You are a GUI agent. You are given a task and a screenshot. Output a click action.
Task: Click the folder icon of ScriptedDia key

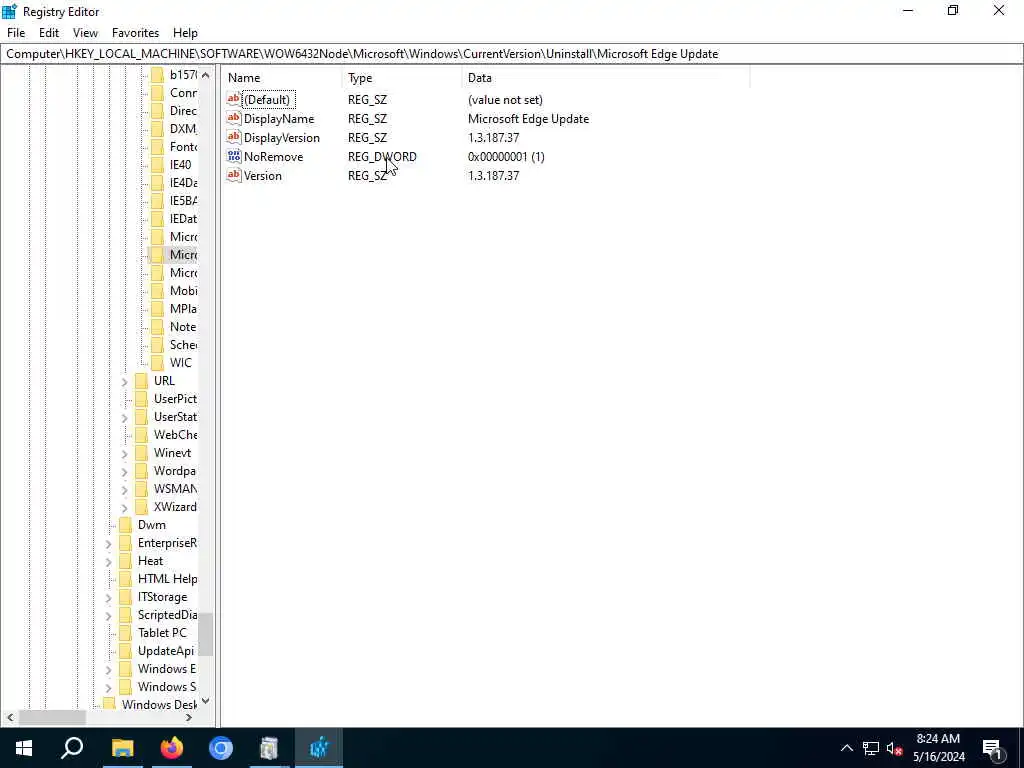125,615
